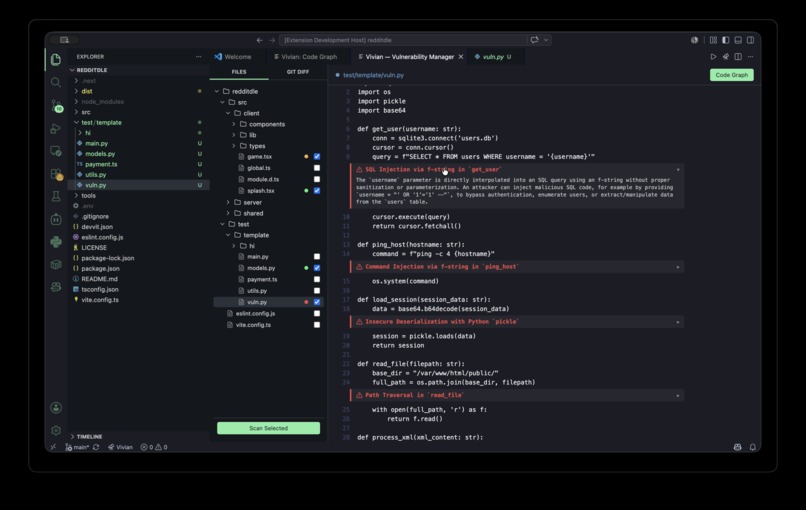Expand the types folder in the Files tree
Image resolution: width=806 pixels, height=510 pixels.
click(234, 146)
